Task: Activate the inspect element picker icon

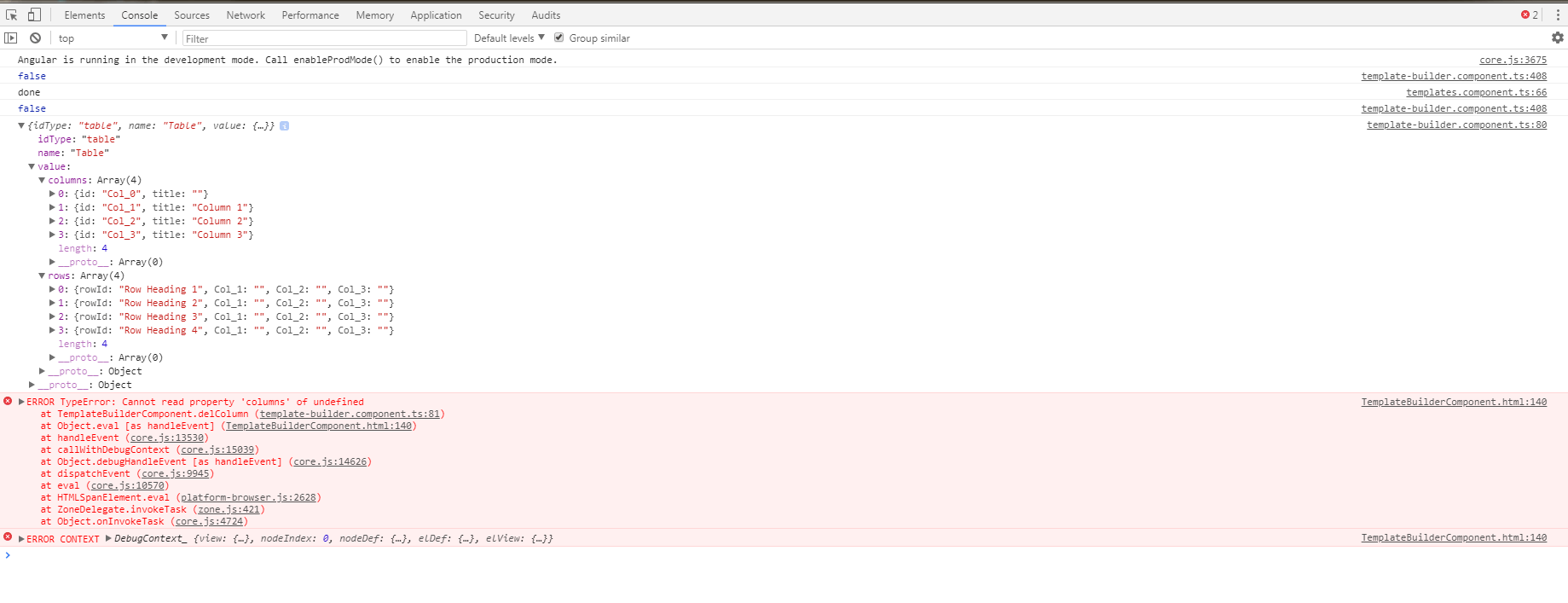Action: pyautogui.click(x=12, y=14)
